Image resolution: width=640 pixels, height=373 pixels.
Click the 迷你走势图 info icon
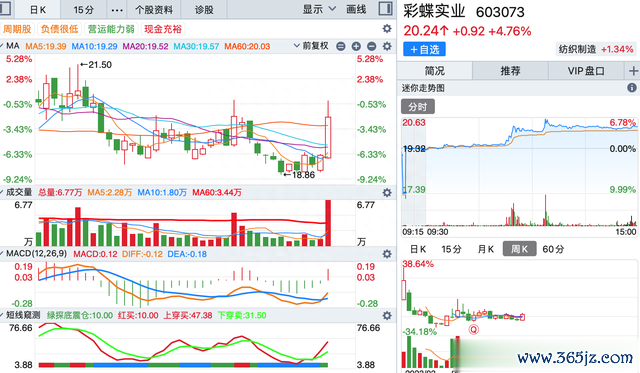click(631, 87)
